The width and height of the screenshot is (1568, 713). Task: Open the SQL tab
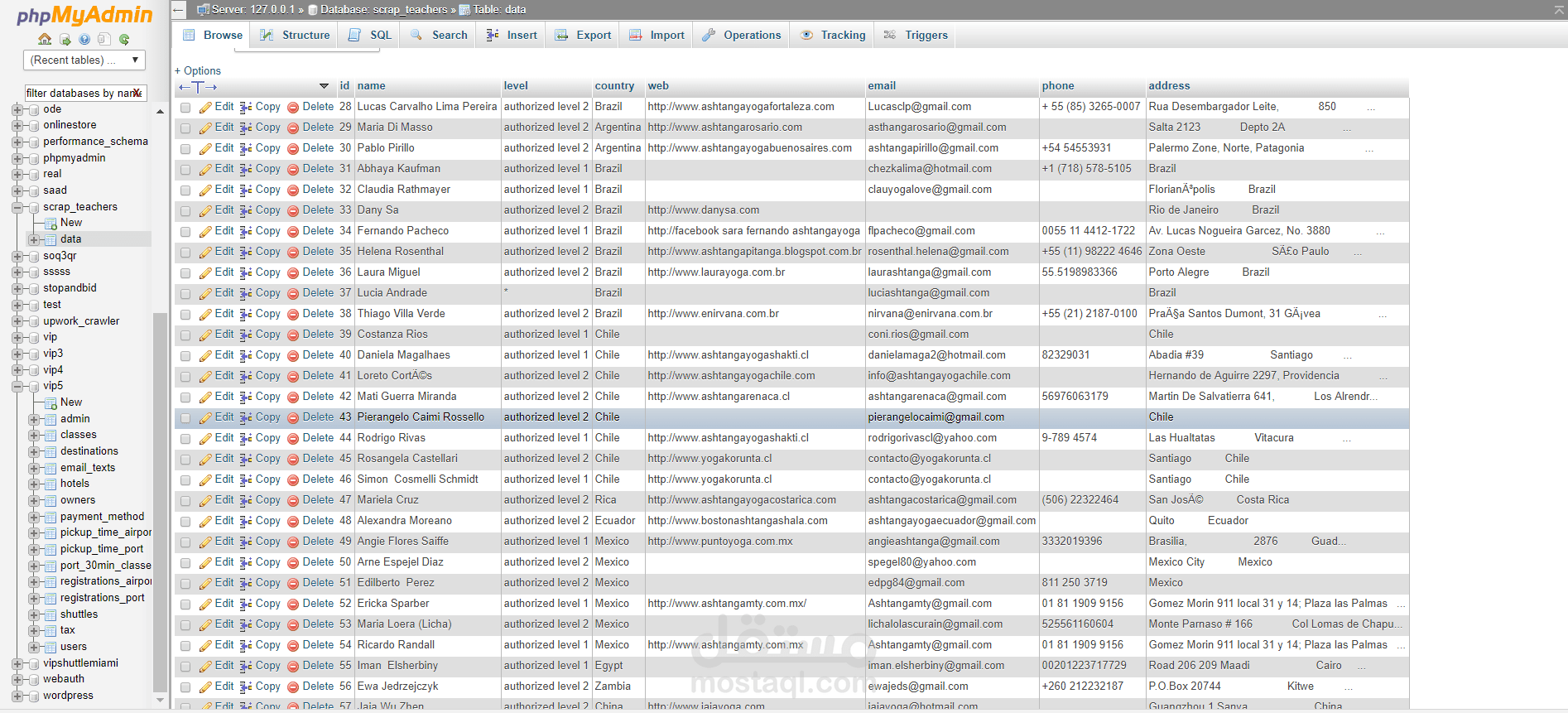(370, 35)
